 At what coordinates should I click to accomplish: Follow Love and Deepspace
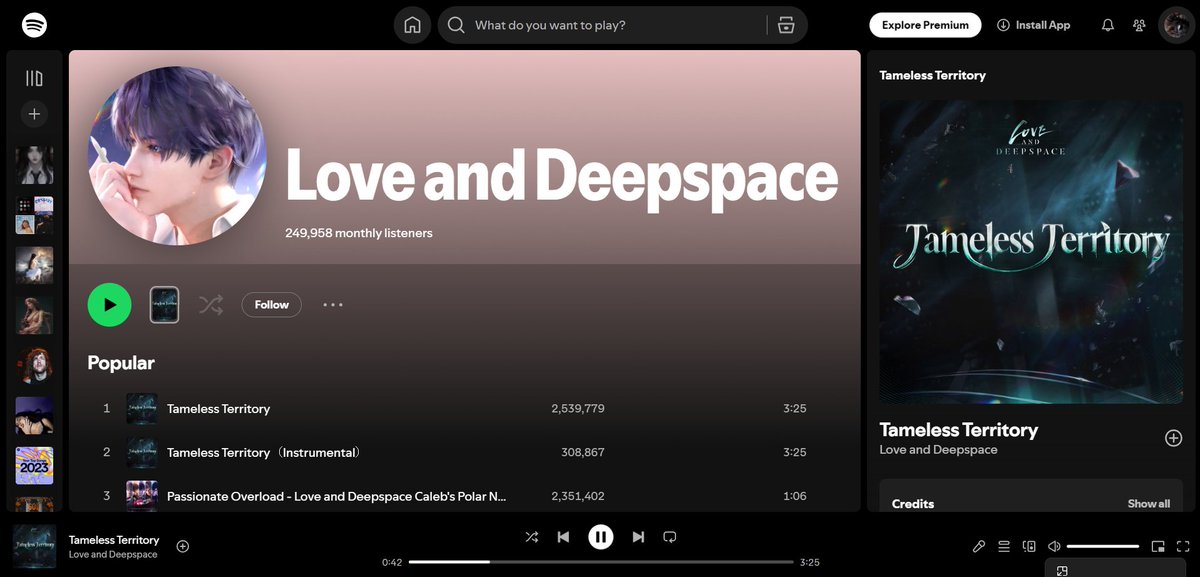click(x=271, y=305)
